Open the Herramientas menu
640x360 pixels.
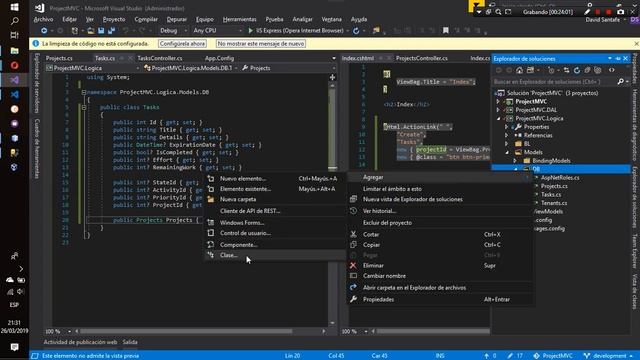click(240, 19)
